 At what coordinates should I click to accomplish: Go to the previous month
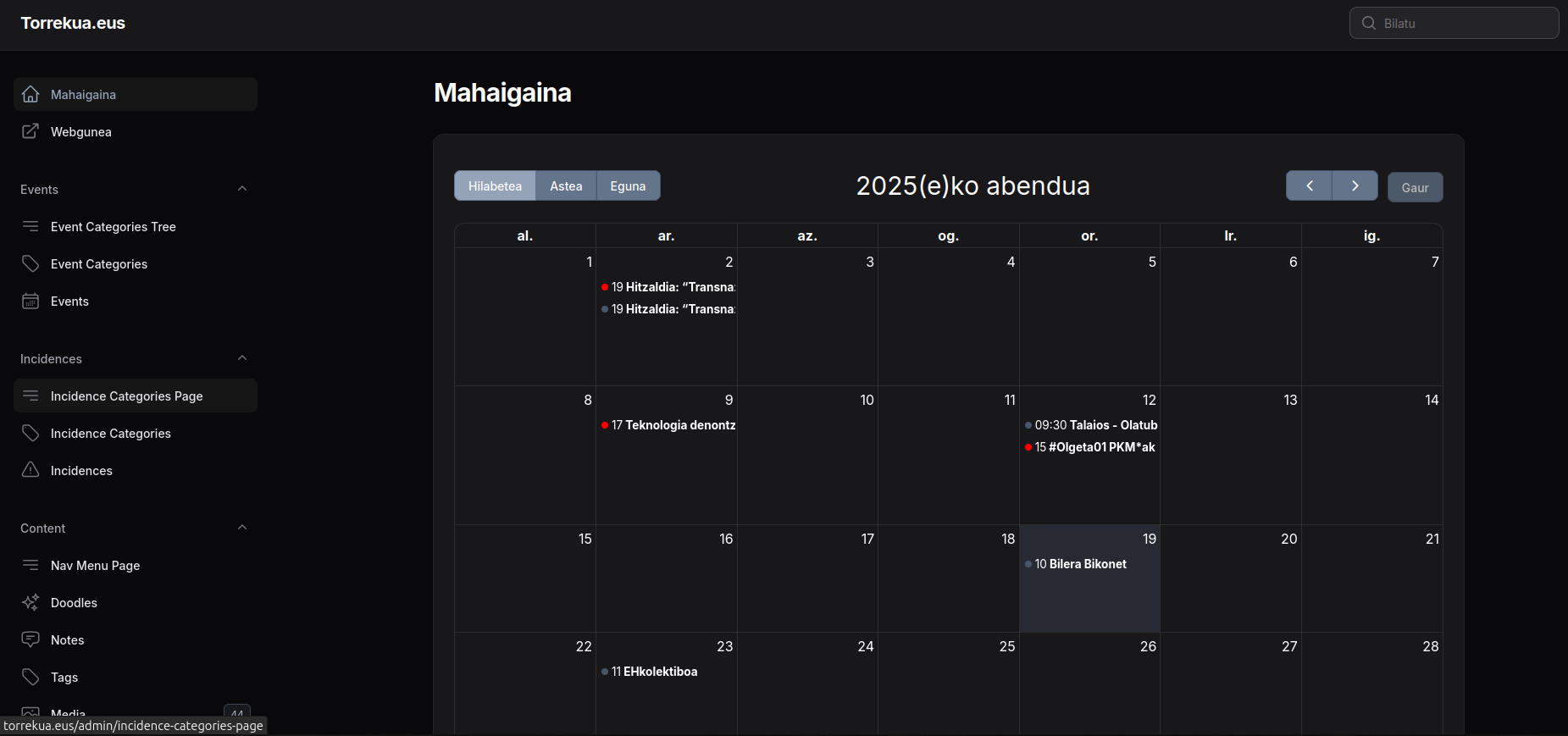coord(1309,186)
